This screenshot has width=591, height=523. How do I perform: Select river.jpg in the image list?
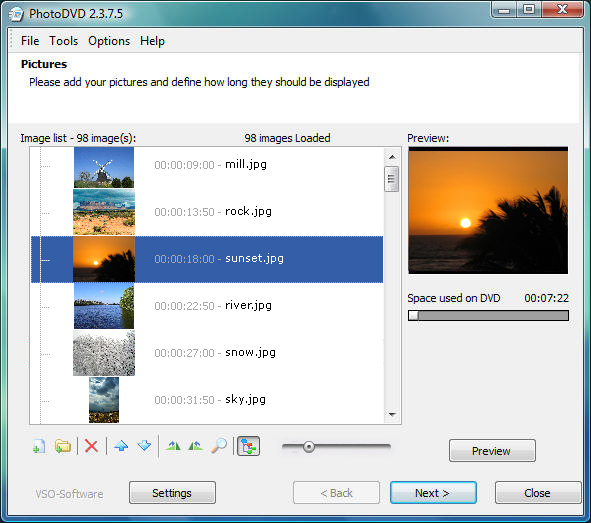click(x=207, y=306)
